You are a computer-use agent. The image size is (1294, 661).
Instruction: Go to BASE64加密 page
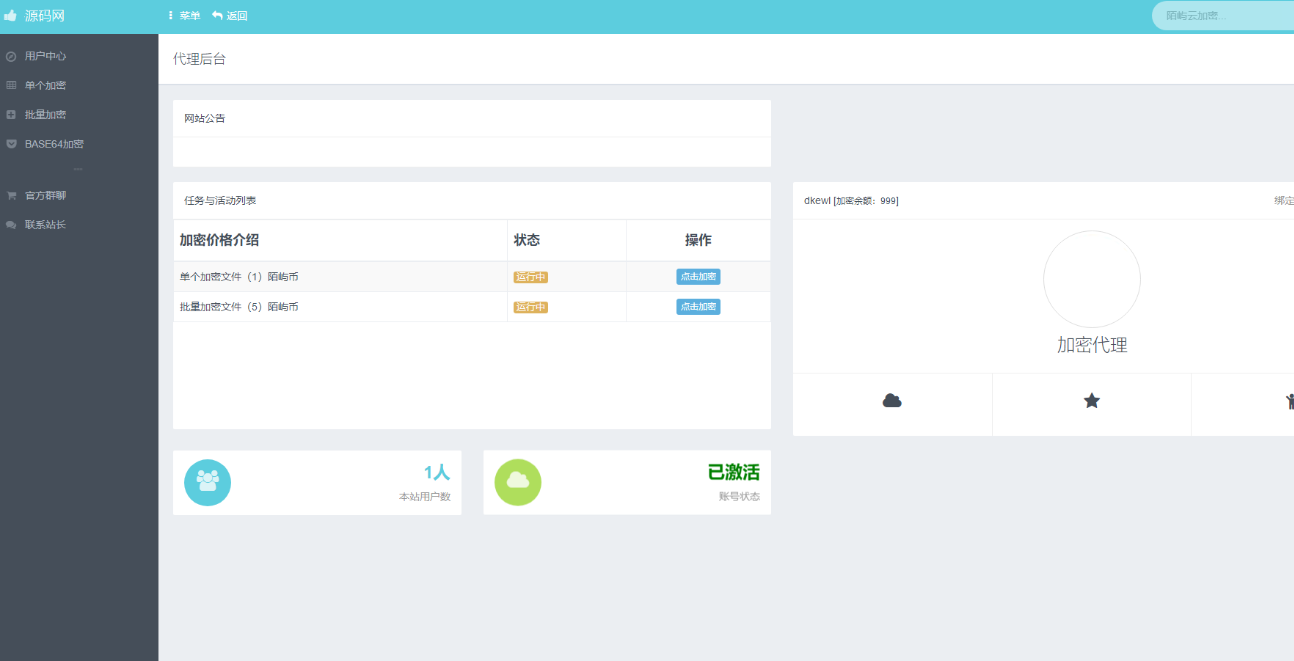(x=54, y=144)
